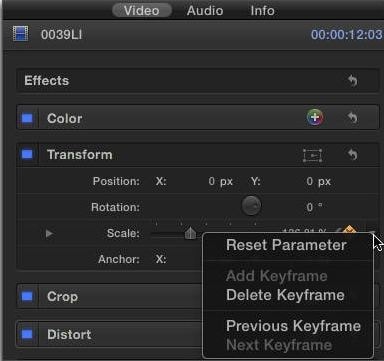Reset the Color section arrow

[353, 118]
